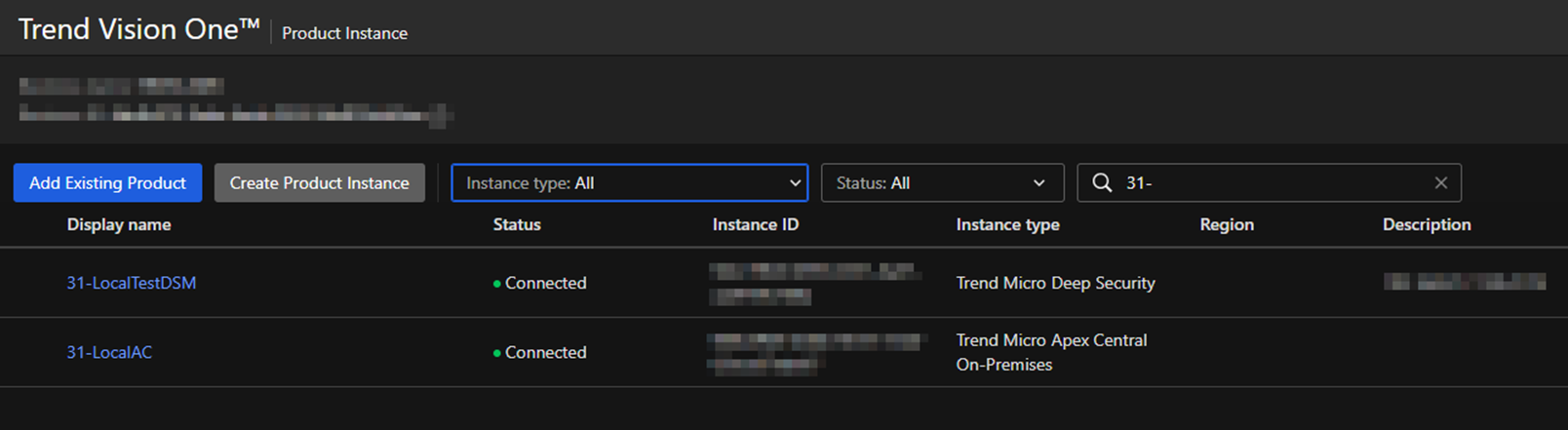
Task: Click Create Product Instance button
Action: pyautogui.click(x=319, y=183)
